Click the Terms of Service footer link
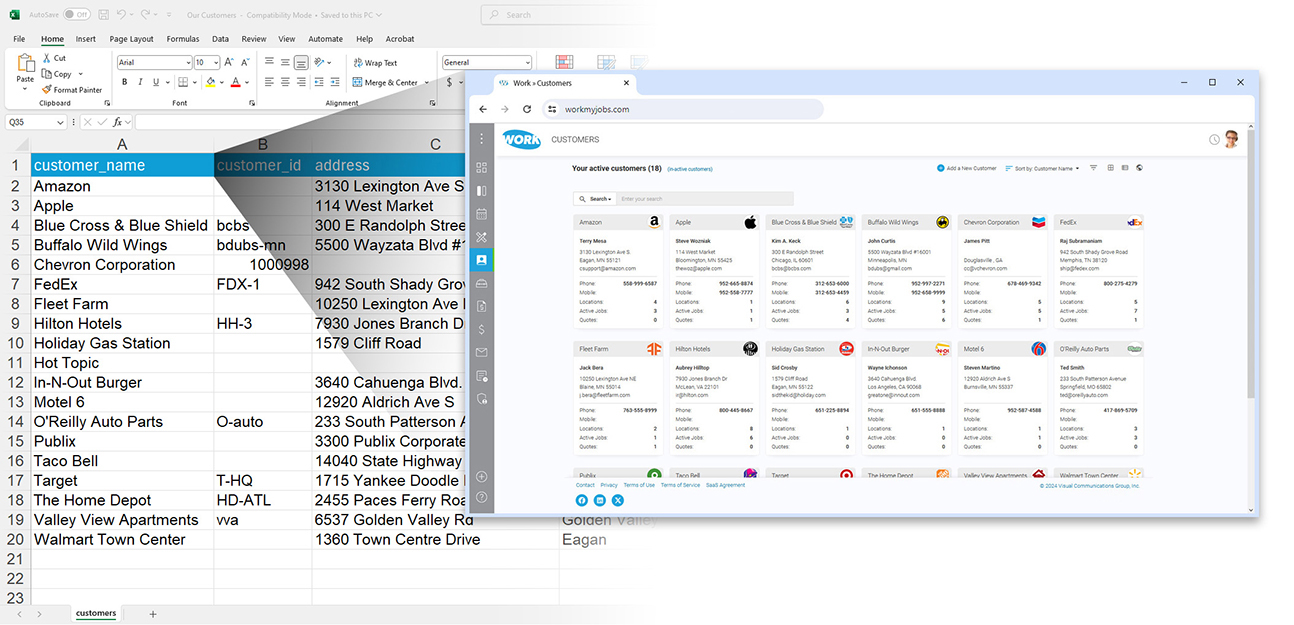Screen dimensions: 1294x625 [x=680, y=485]
